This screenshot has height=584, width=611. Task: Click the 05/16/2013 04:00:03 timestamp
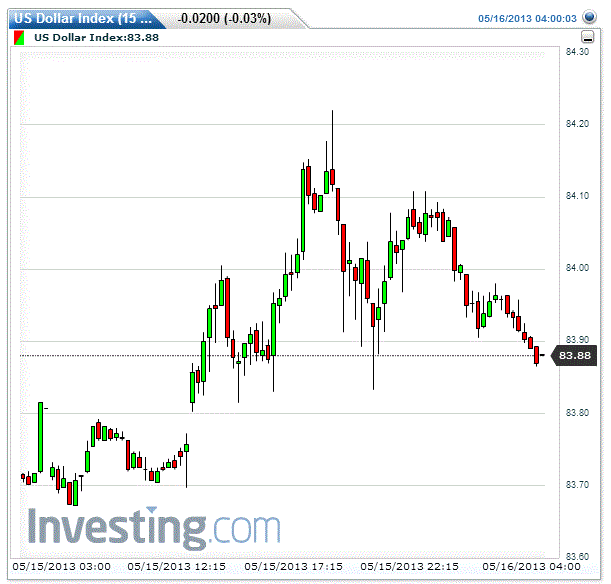click(x=527, y=19)
